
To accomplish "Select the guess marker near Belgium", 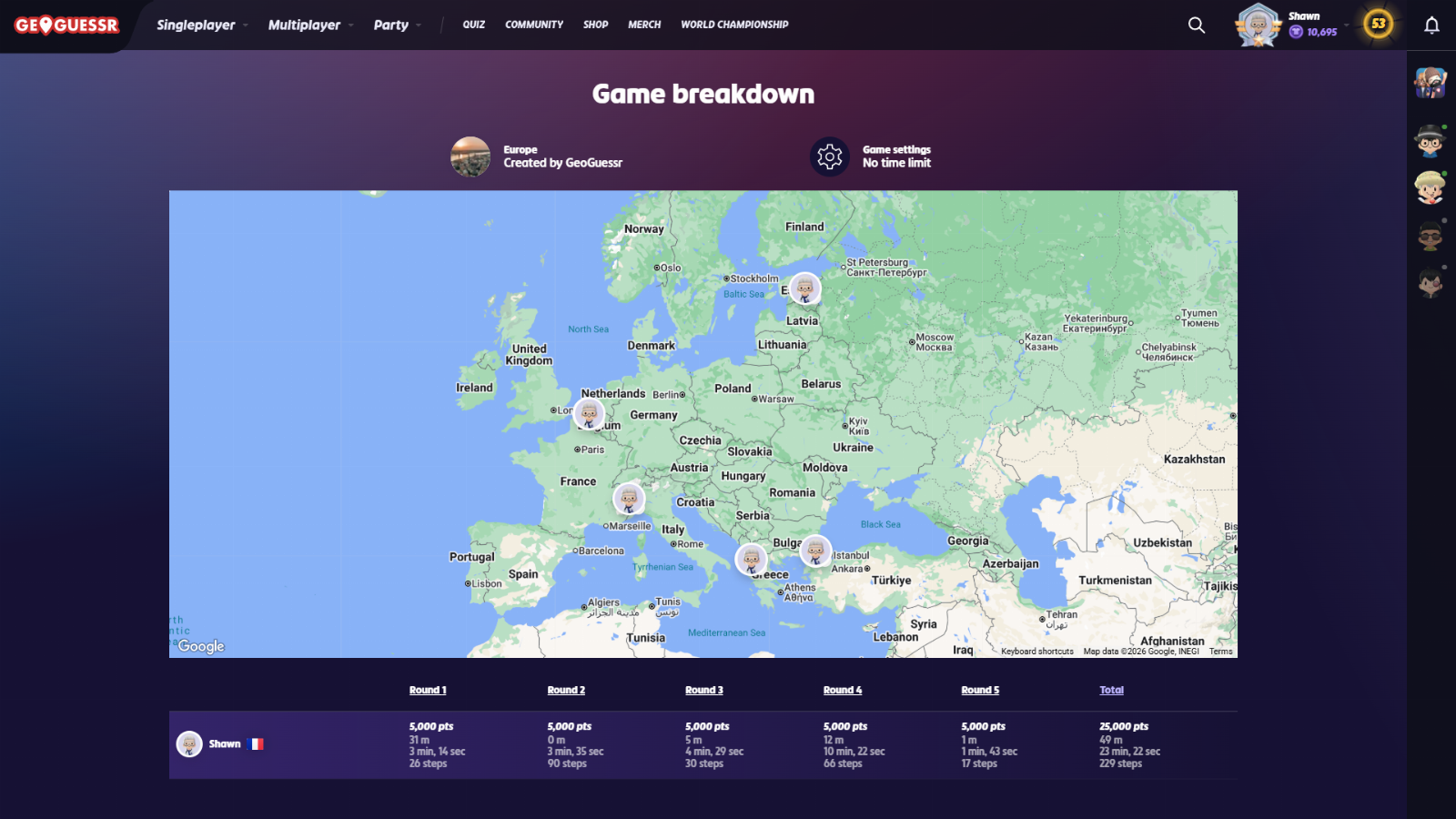I will click(x=589, y=414).
